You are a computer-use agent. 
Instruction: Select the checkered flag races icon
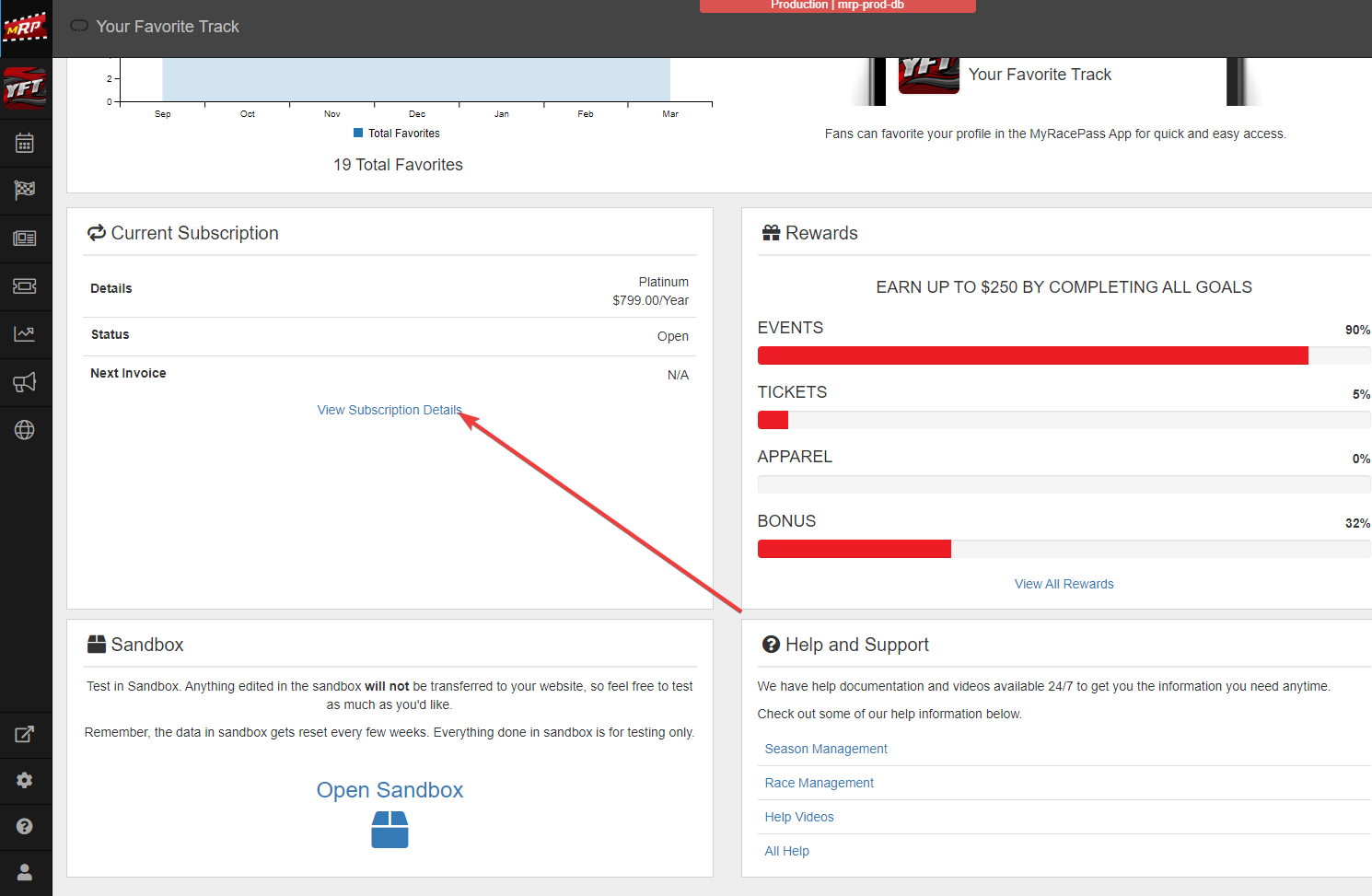click(25, 191)
